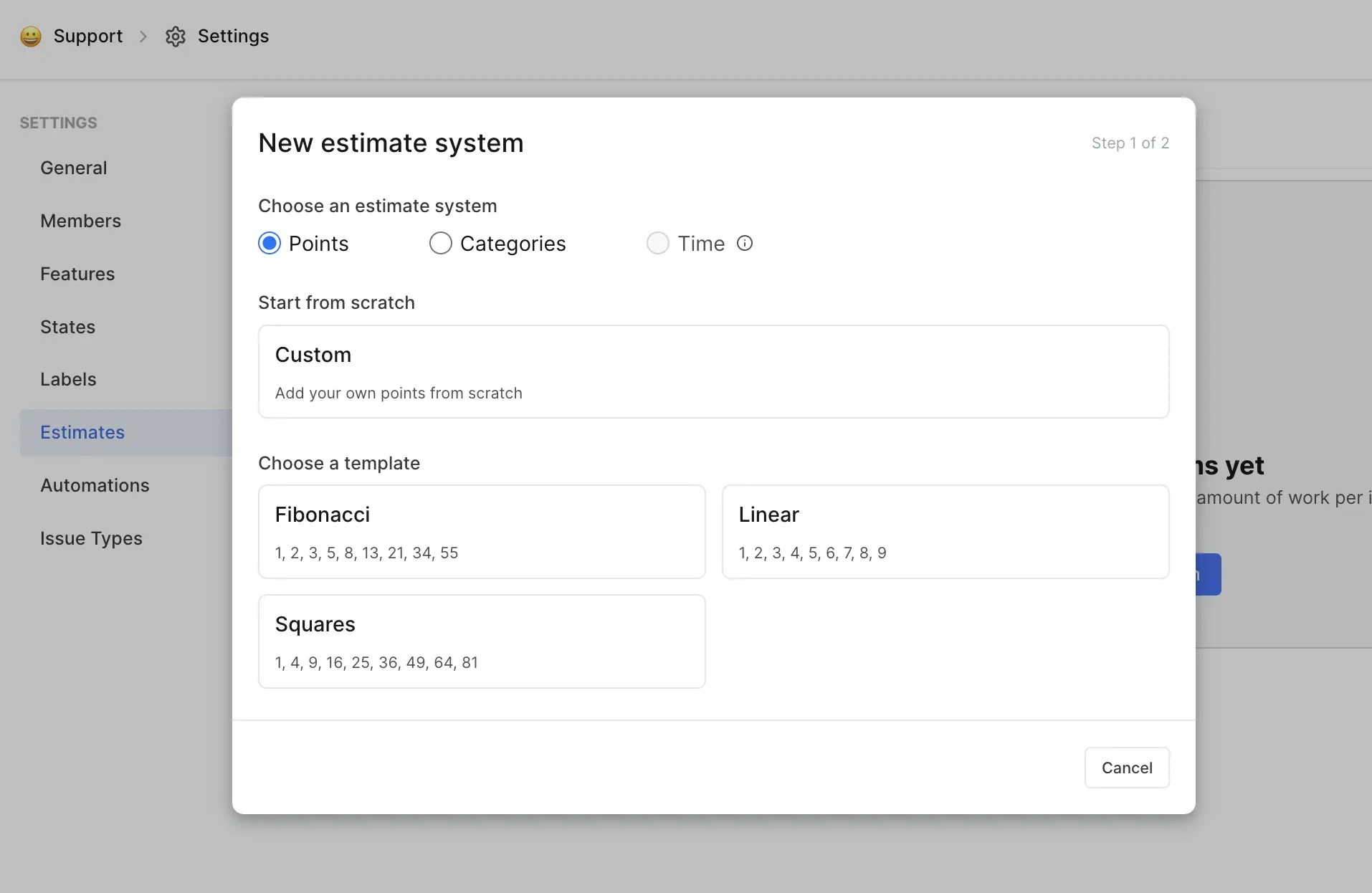Choose the Squares template
This screenshot has width=1372, height=893.
click(x=482, y=641)
